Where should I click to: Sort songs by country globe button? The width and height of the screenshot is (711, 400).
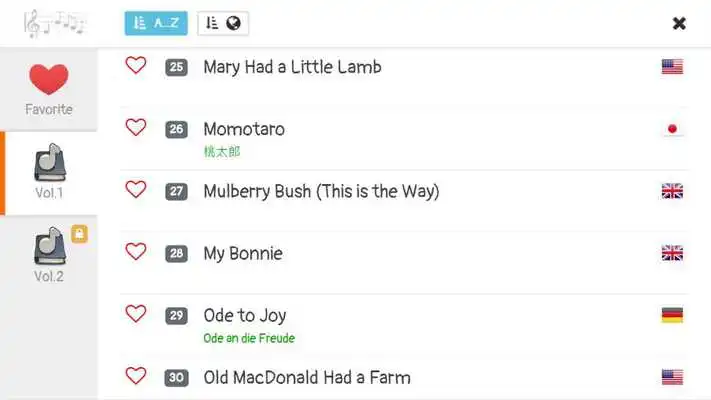pyautogui.click(x=223, y=23)
